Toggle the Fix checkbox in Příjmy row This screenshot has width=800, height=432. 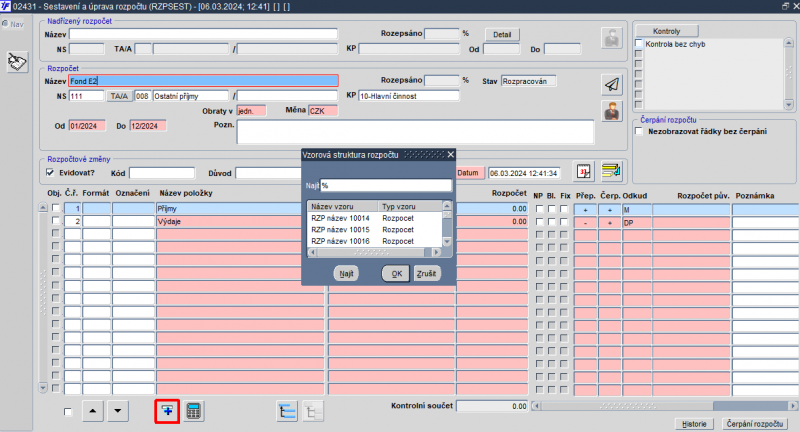point(564,209)
